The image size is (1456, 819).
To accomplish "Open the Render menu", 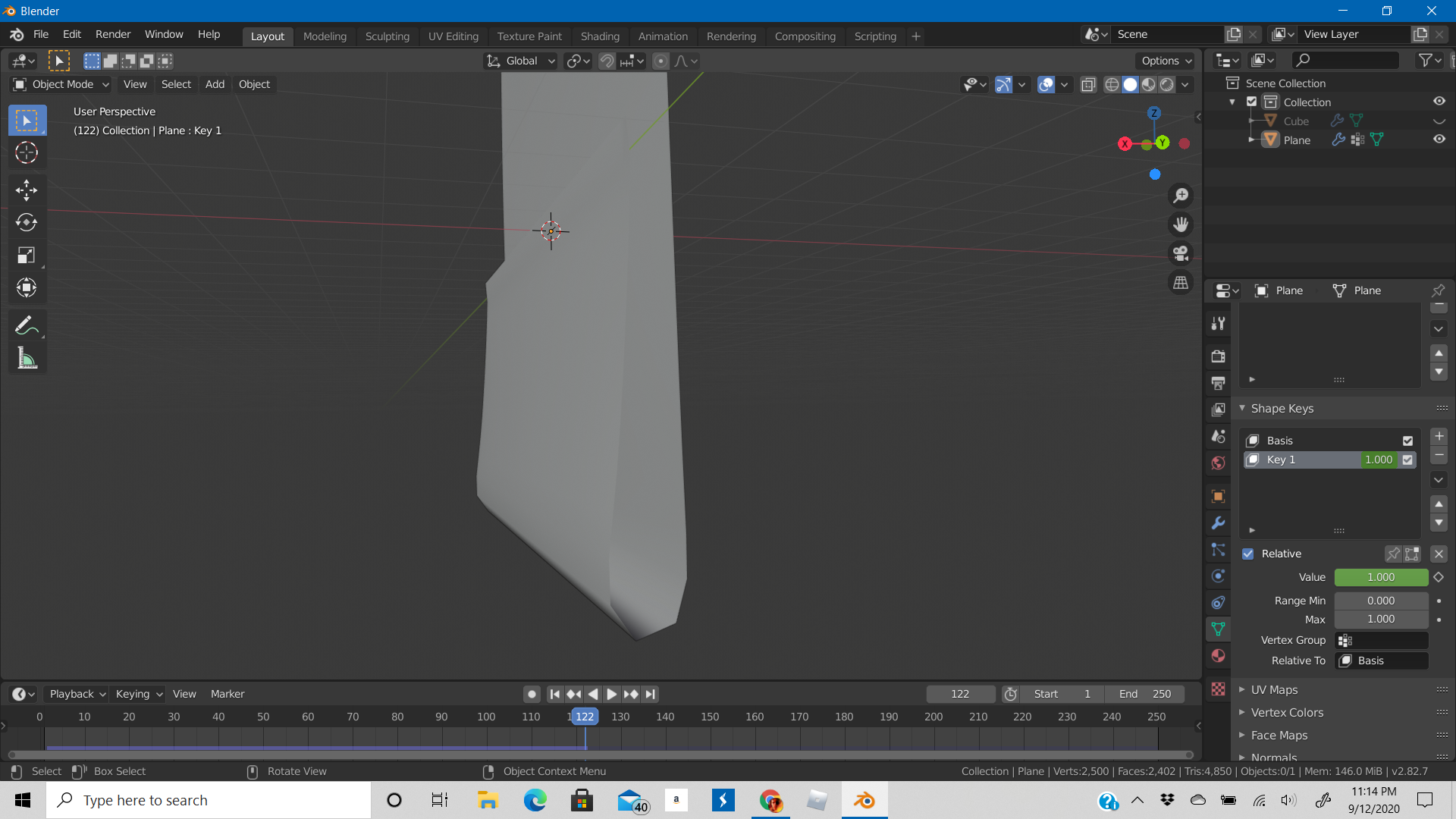I will coord(112,34).
